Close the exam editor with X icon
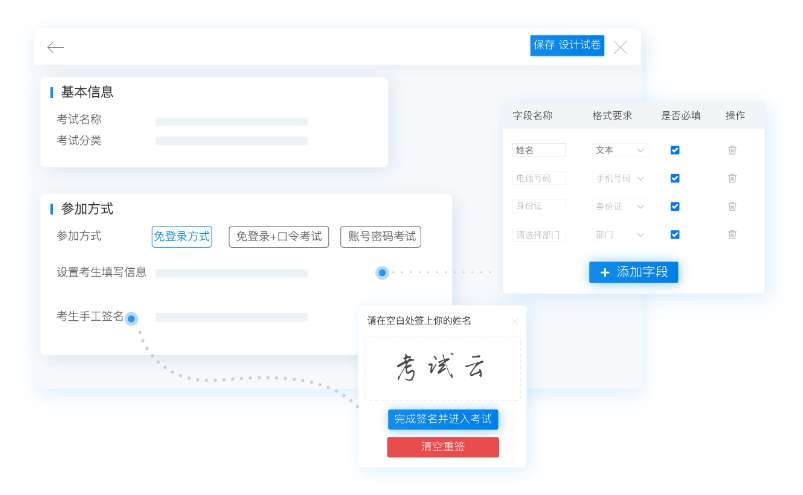 [621, 47]
